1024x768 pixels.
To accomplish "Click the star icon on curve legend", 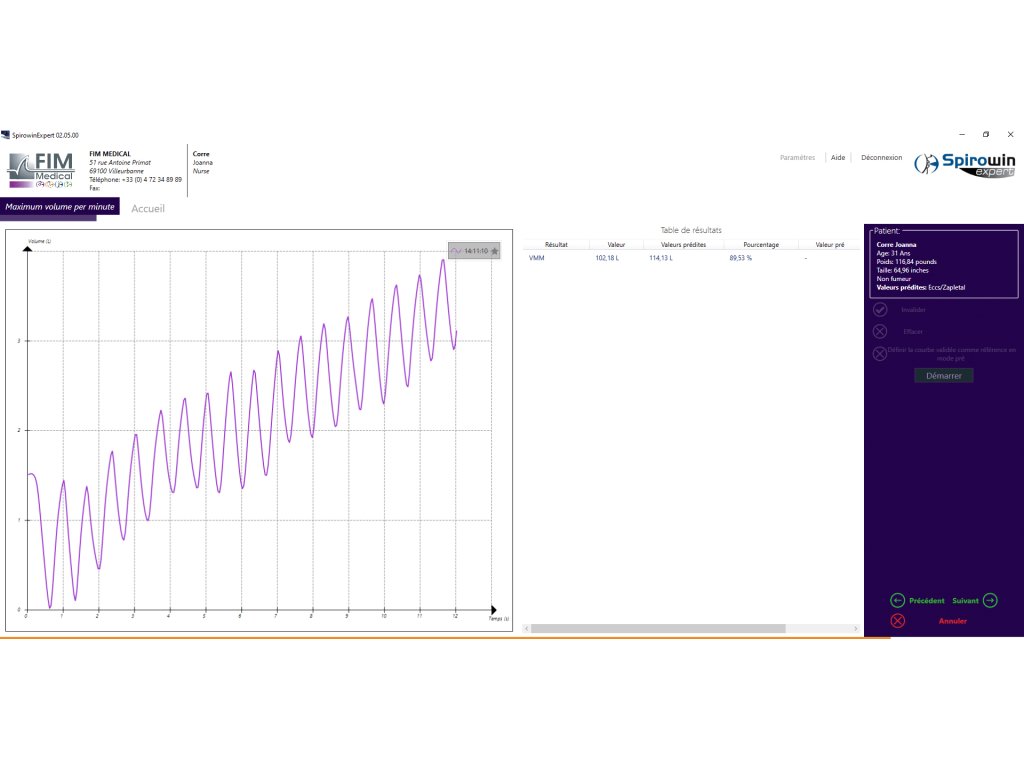I will pyautogui.click(x=494, y=251).
